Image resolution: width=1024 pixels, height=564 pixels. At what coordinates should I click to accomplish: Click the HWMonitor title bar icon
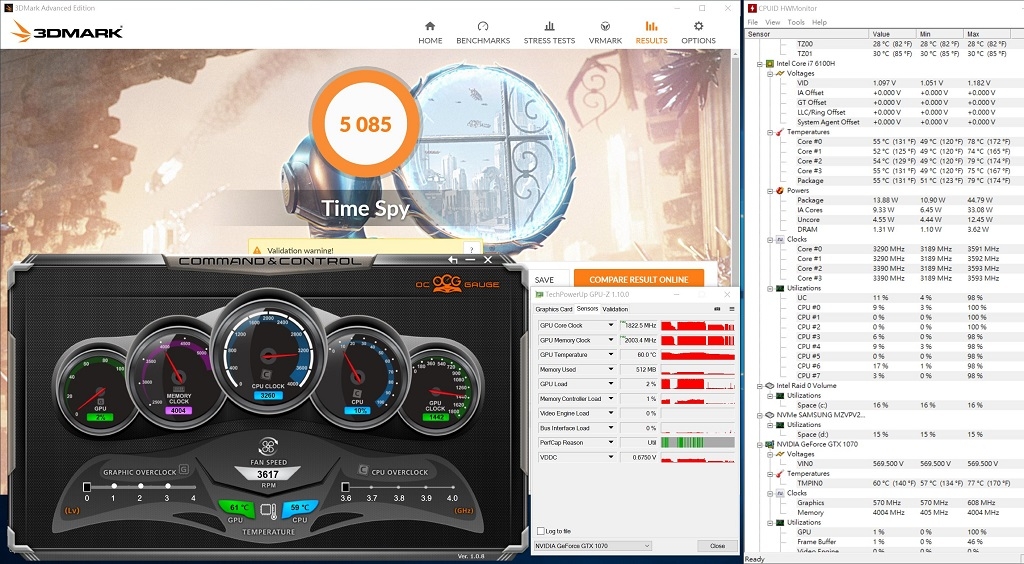(x=752, y=8)
